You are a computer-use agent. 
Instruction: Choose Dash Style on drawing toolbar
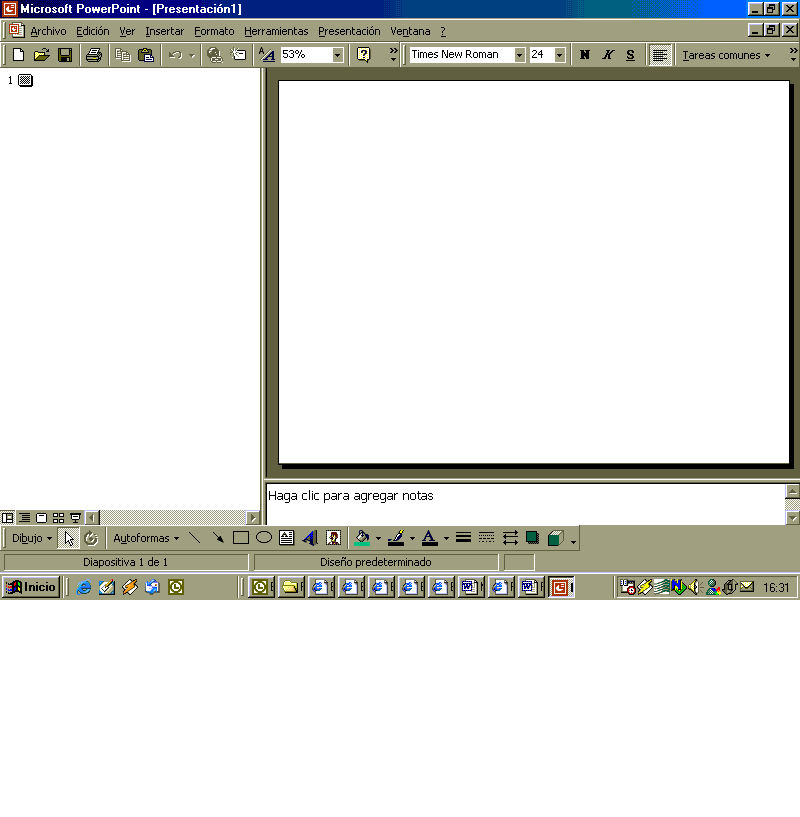tap(486, 538)
